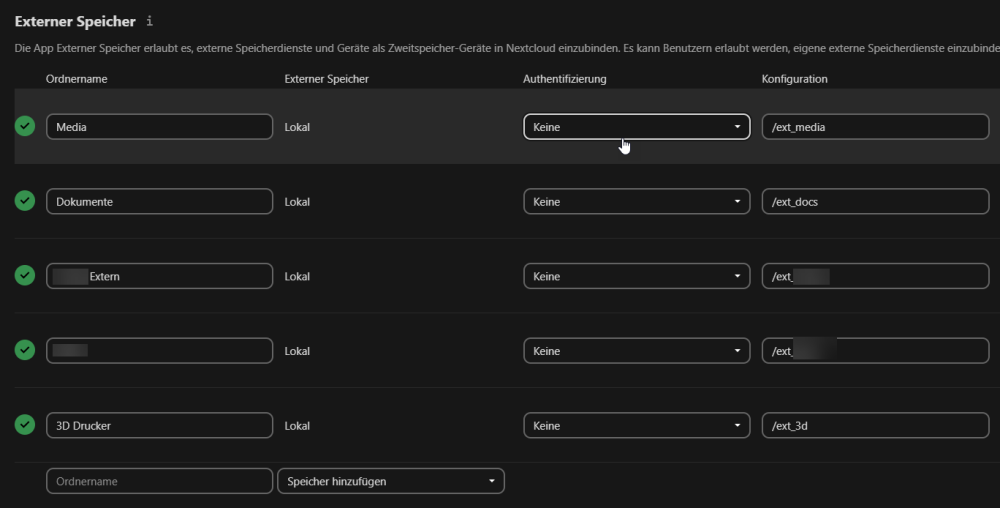
Task: Expand the Speicher hinzufügen dropdown
Action: pyautogui.click(x=391, y=481)
